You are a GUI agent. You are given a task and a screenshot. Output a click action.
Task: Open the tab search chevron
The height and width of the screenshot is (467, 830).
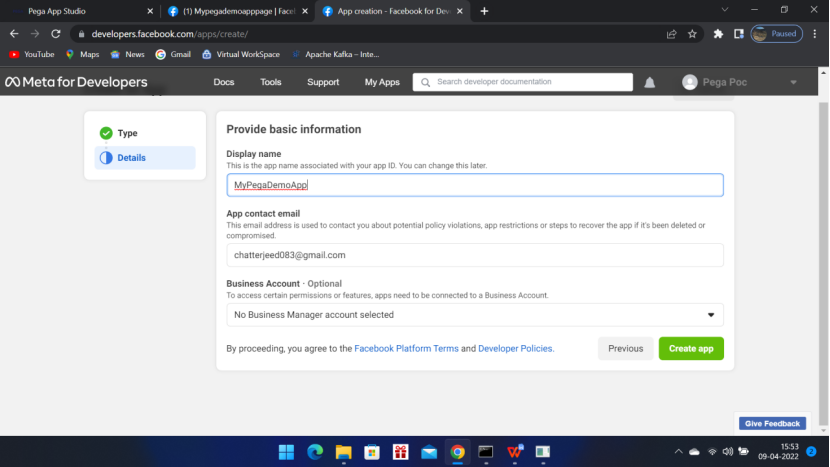click(725, 10)
